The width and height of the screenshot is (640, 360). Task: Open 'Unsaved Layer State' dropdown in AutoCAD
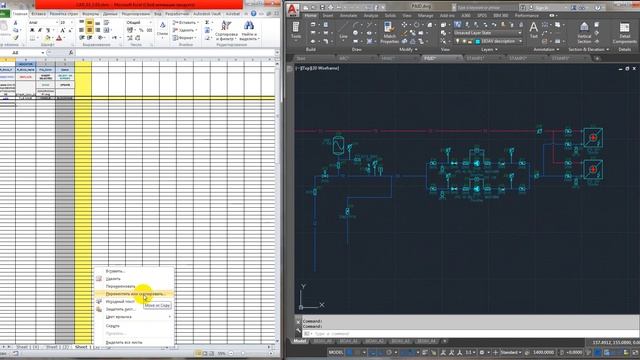[488, 33]
